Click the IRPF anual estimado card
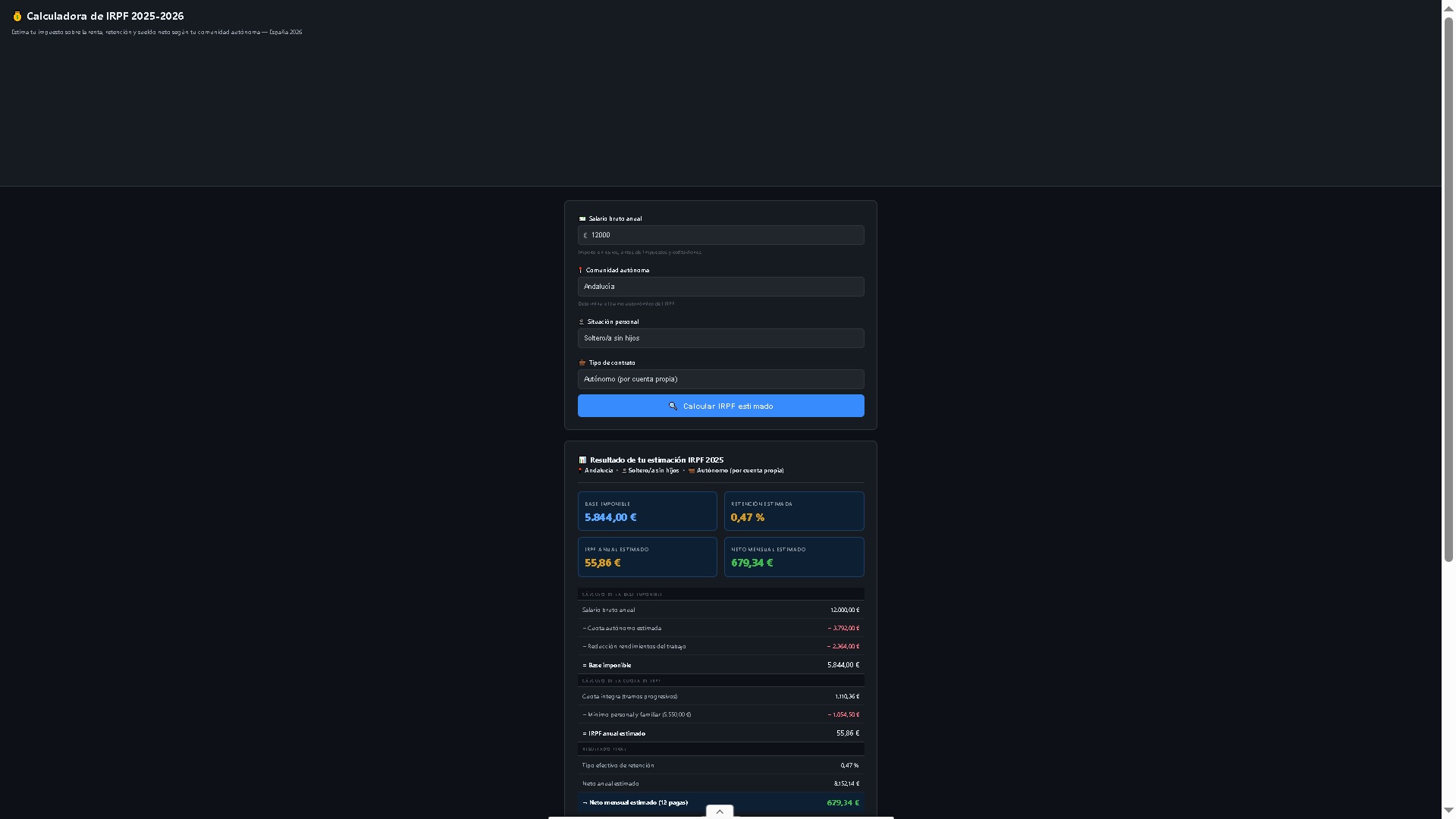The width and height of the screenshot is (1456, 819). (647, 557)
